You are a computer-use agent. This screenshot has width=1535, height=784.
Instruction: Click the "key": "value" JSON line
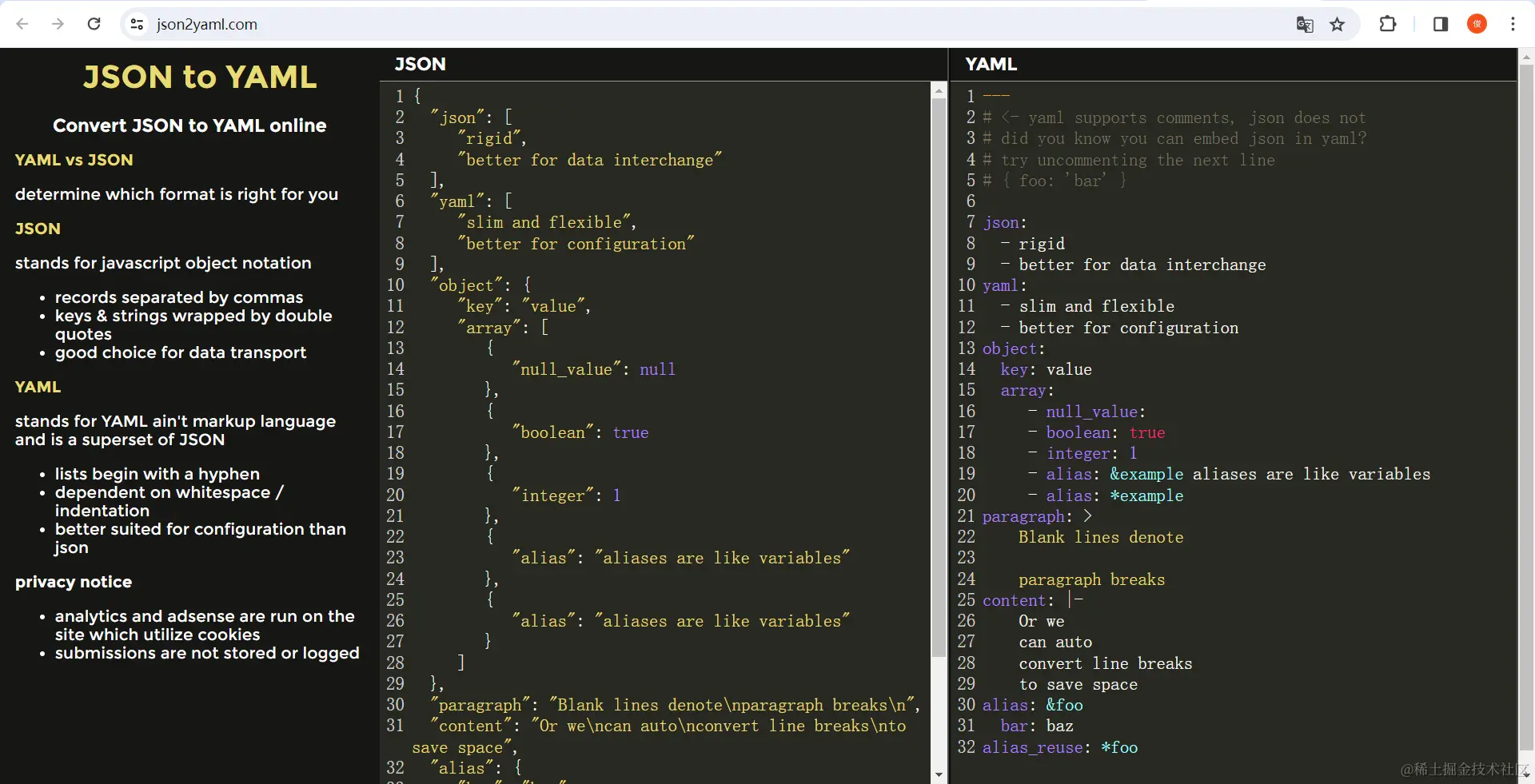(524, 306)
